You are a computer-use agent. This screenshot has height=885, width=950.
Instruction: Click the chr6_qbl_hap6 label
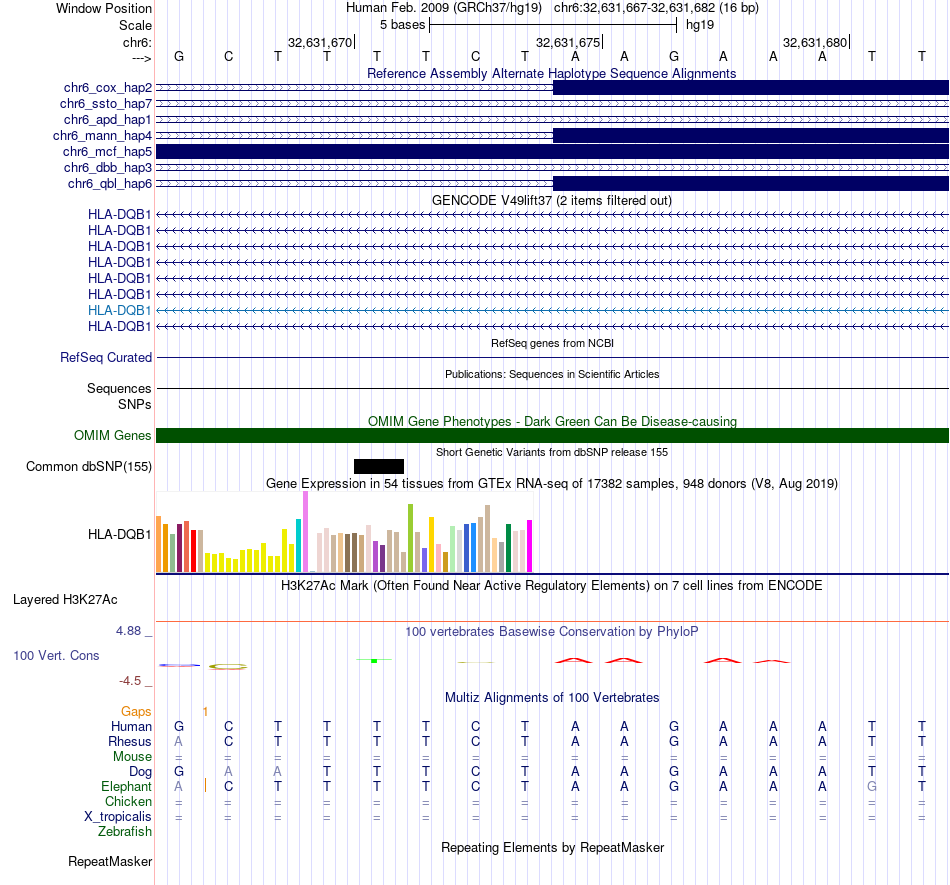(110, 184)
